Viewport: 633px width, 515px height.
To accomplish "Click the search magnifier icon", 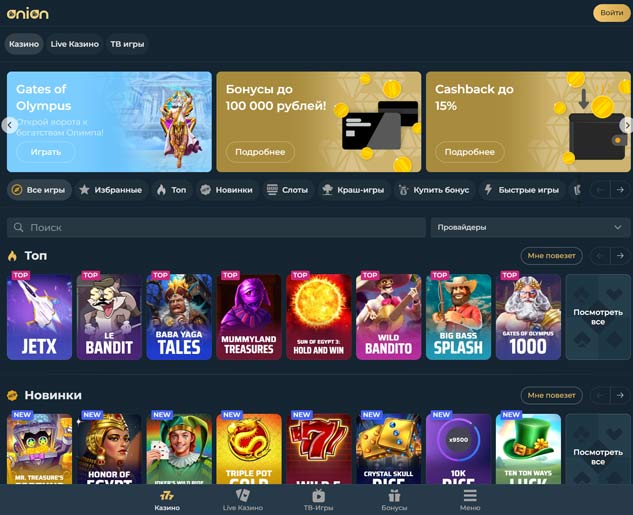I will [x=18, y=227].
